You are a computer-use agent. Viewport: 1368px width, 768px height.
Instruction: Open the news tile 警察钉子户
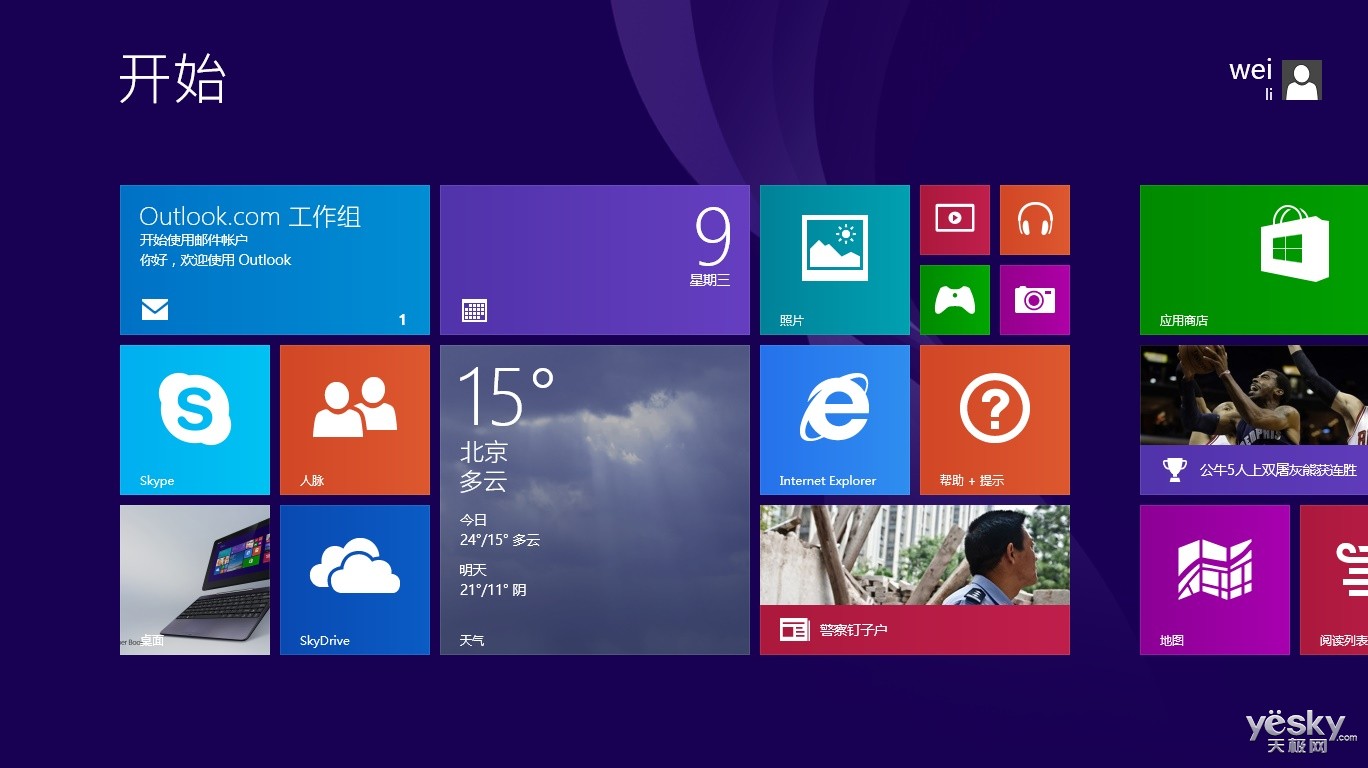pyautogui.click(x=915, y=580)
